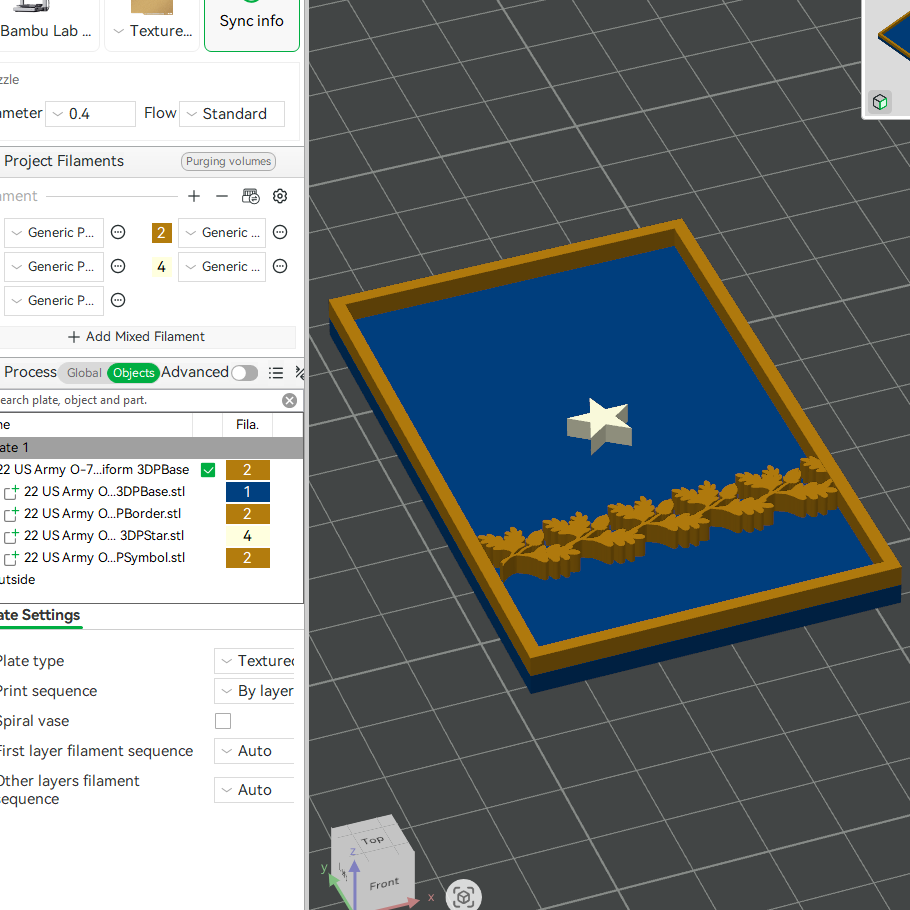Screen dimensions: 910x910
Task: Change filament 2 for PBorder.stl part
Action: coord(248,514)
